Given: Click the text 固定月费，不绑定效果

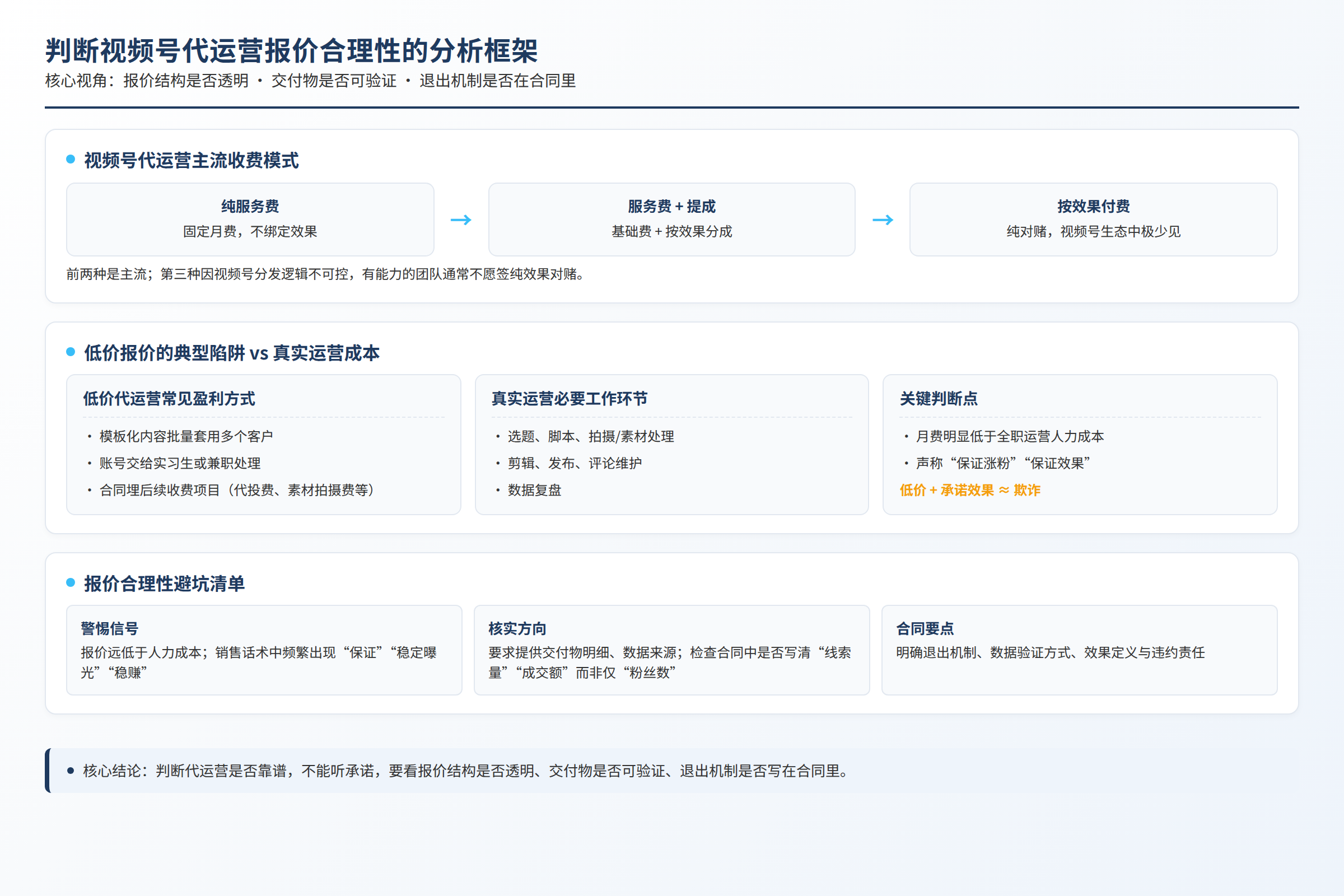Looking at the screenshot, I should (250, 231).
